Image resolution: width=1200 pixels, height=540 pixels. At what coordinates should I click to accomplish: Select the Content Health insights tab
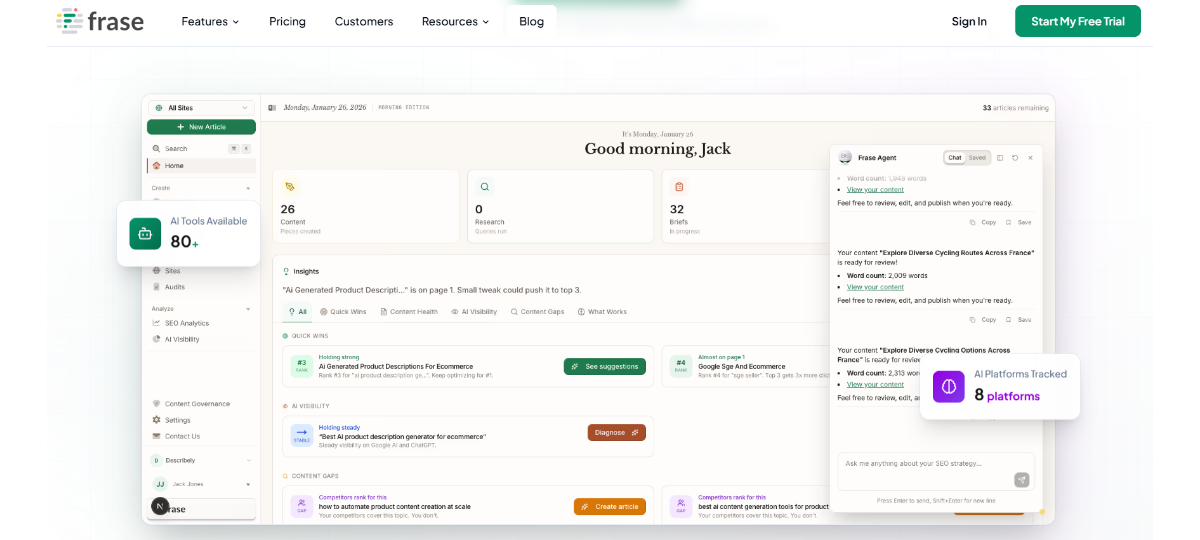[x=408, y=312]
